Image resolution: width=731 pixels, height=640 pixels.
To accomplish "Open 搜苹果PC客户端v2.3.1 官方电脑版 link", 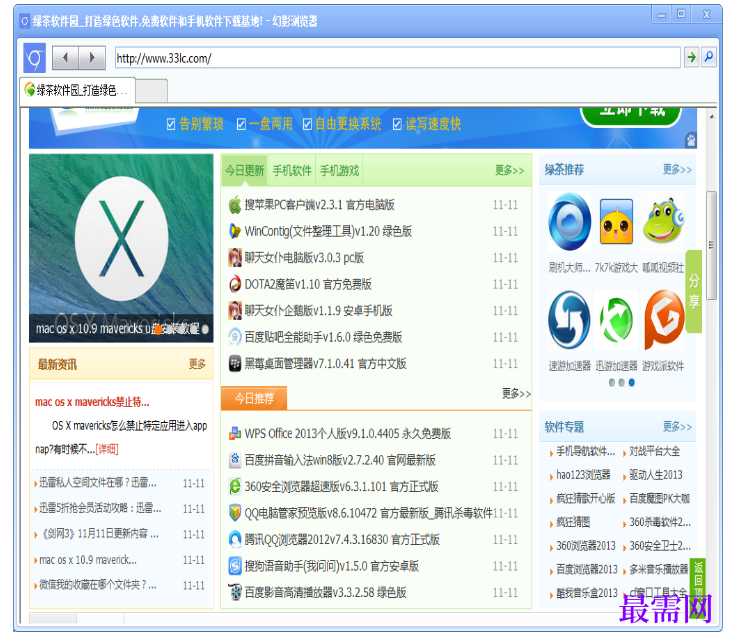I will [320, 205].
